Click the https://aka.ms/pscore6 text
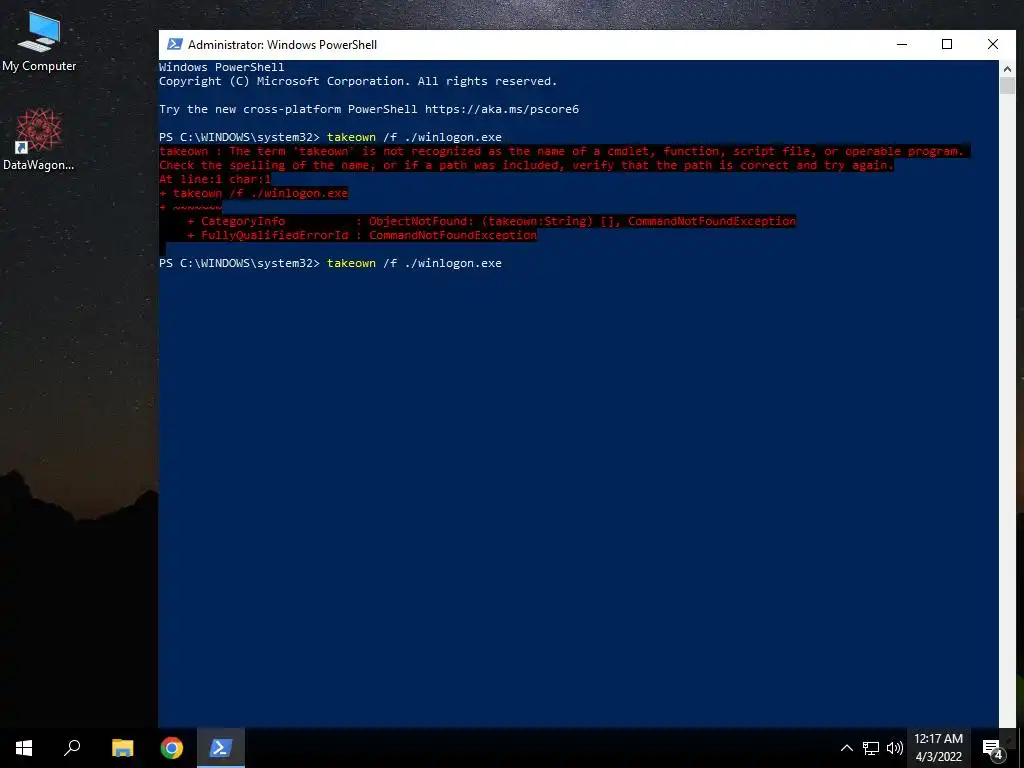The image size is (1024, 768). coord(502,109)
